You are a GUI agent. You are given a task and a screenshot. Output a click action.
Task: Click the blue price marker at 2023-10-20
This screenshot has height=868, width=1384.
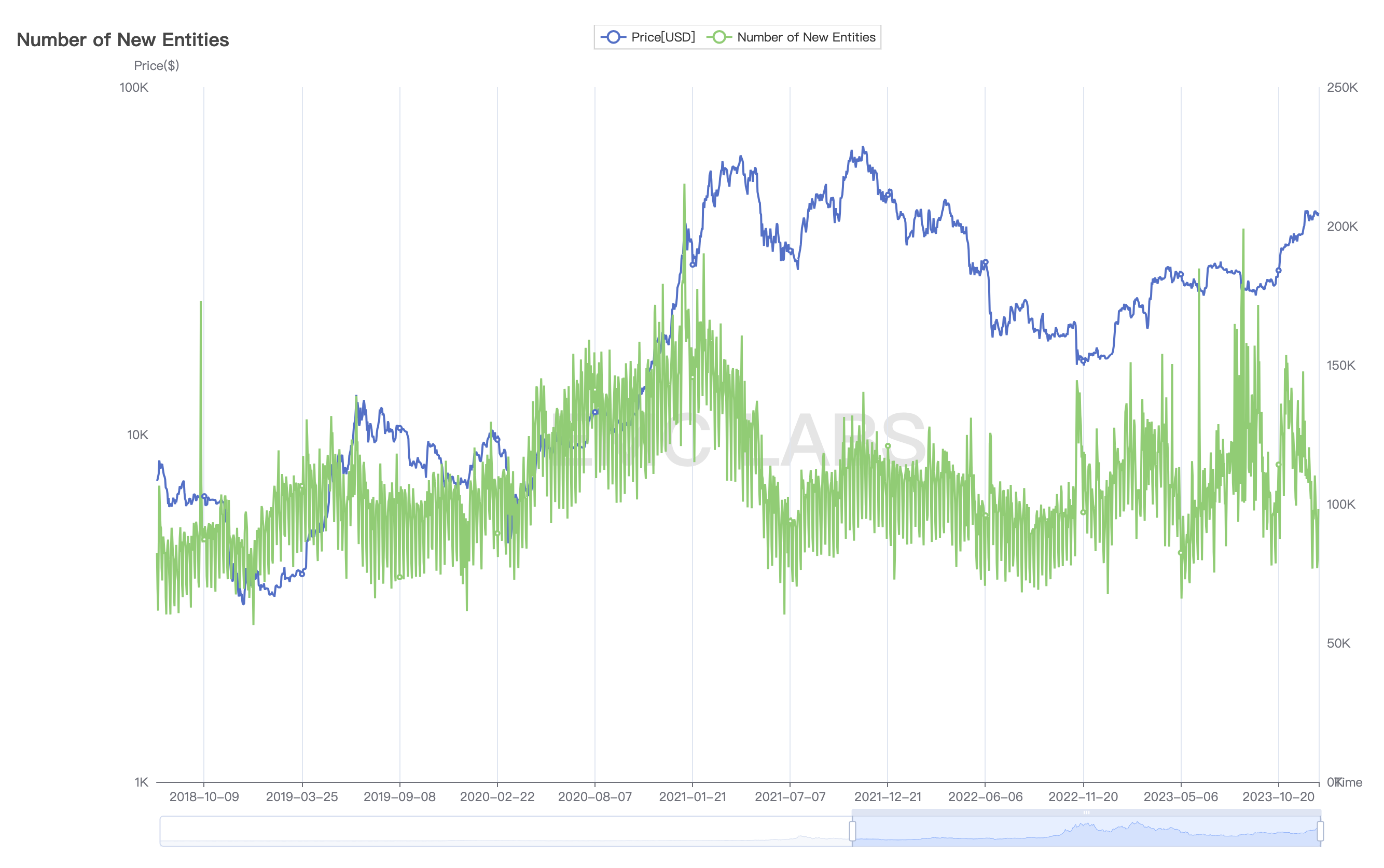pos(1278,270)
